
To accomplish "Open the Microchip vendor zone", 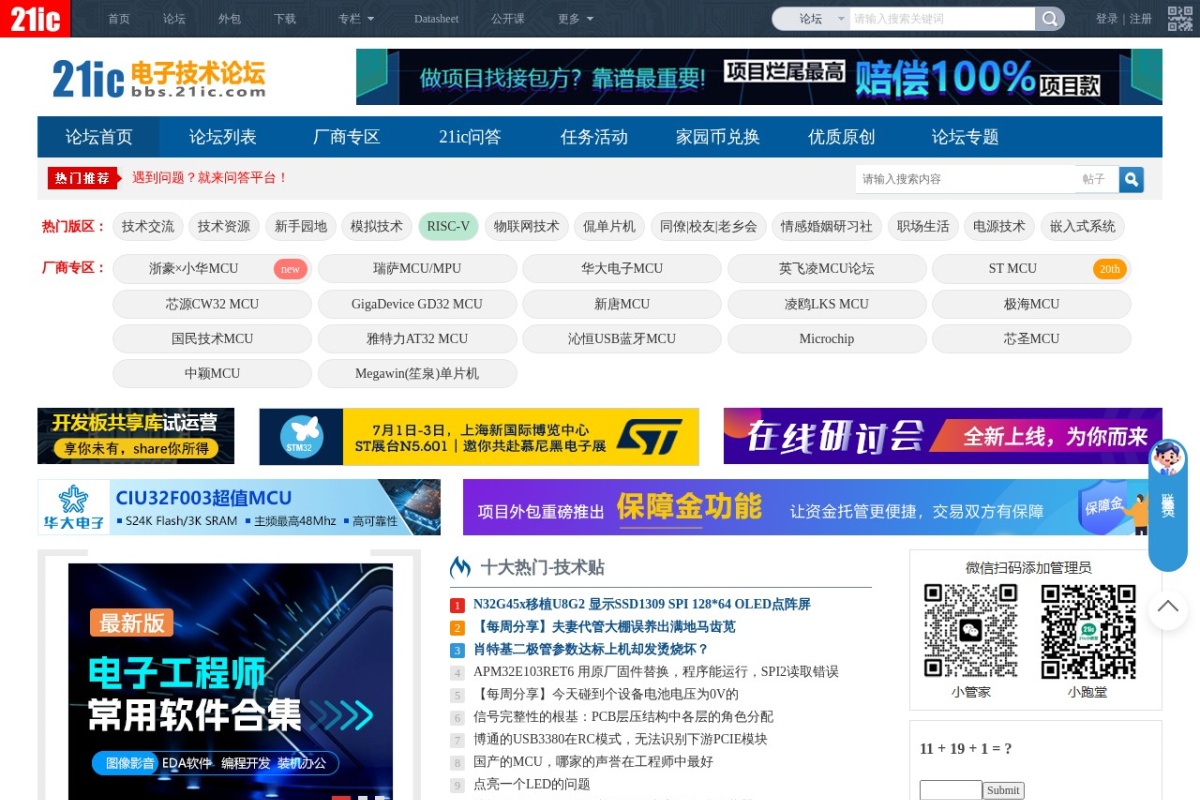I will coord(827,339).
